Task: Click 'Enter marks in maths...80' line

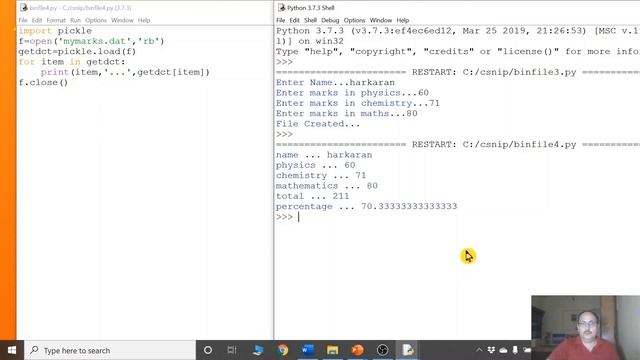Action: pyautogui.click(x=347, y=113)
